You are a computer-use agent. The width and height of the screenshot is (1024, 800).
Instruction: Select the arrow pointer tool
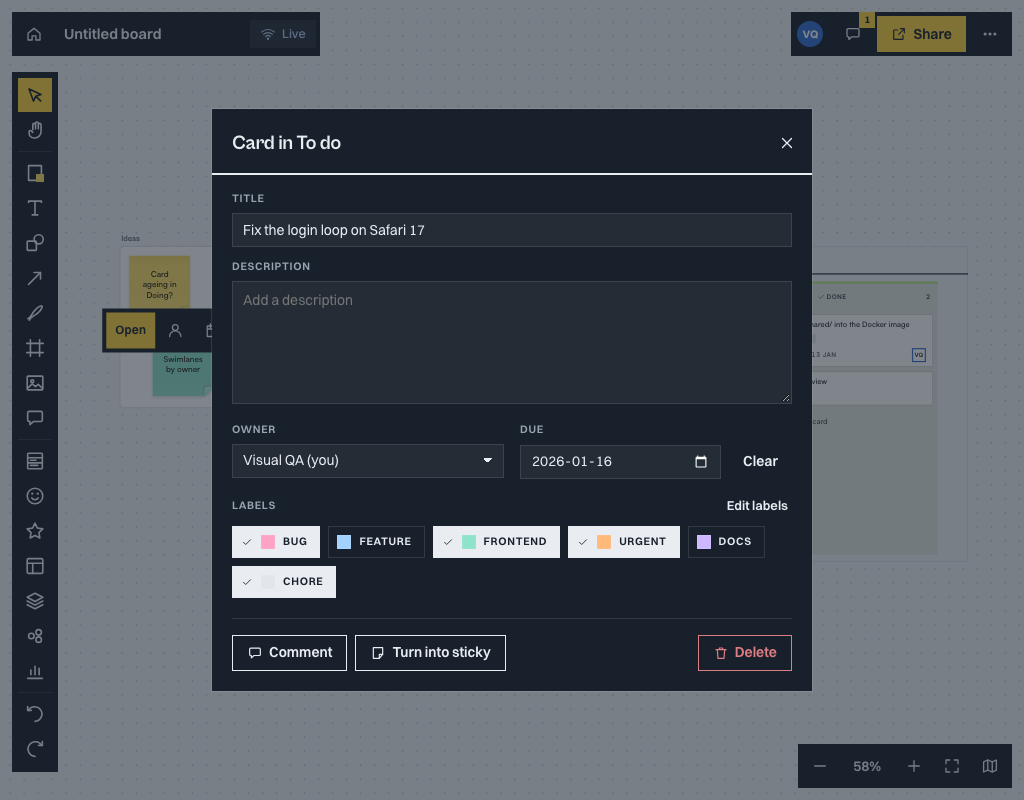pos(35,95)
